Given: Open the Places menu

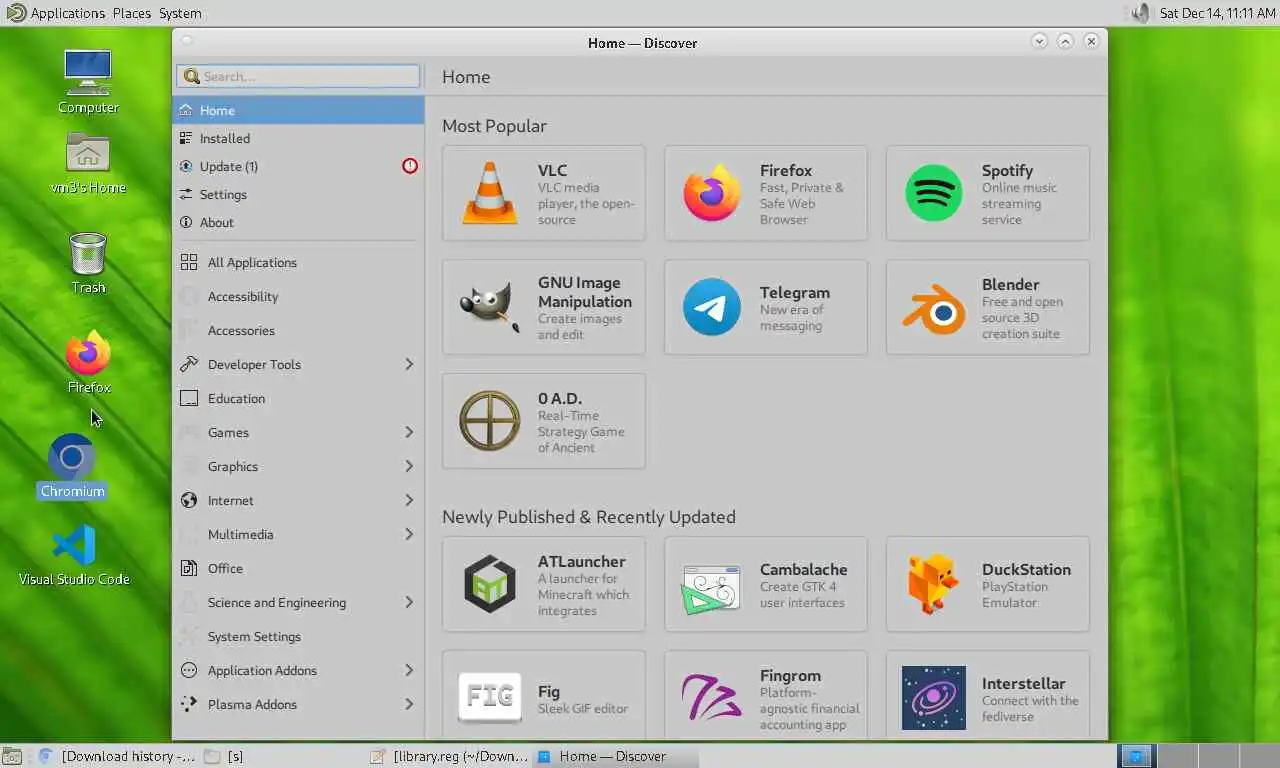Looking at the screenshot, I should coord(132,13).
